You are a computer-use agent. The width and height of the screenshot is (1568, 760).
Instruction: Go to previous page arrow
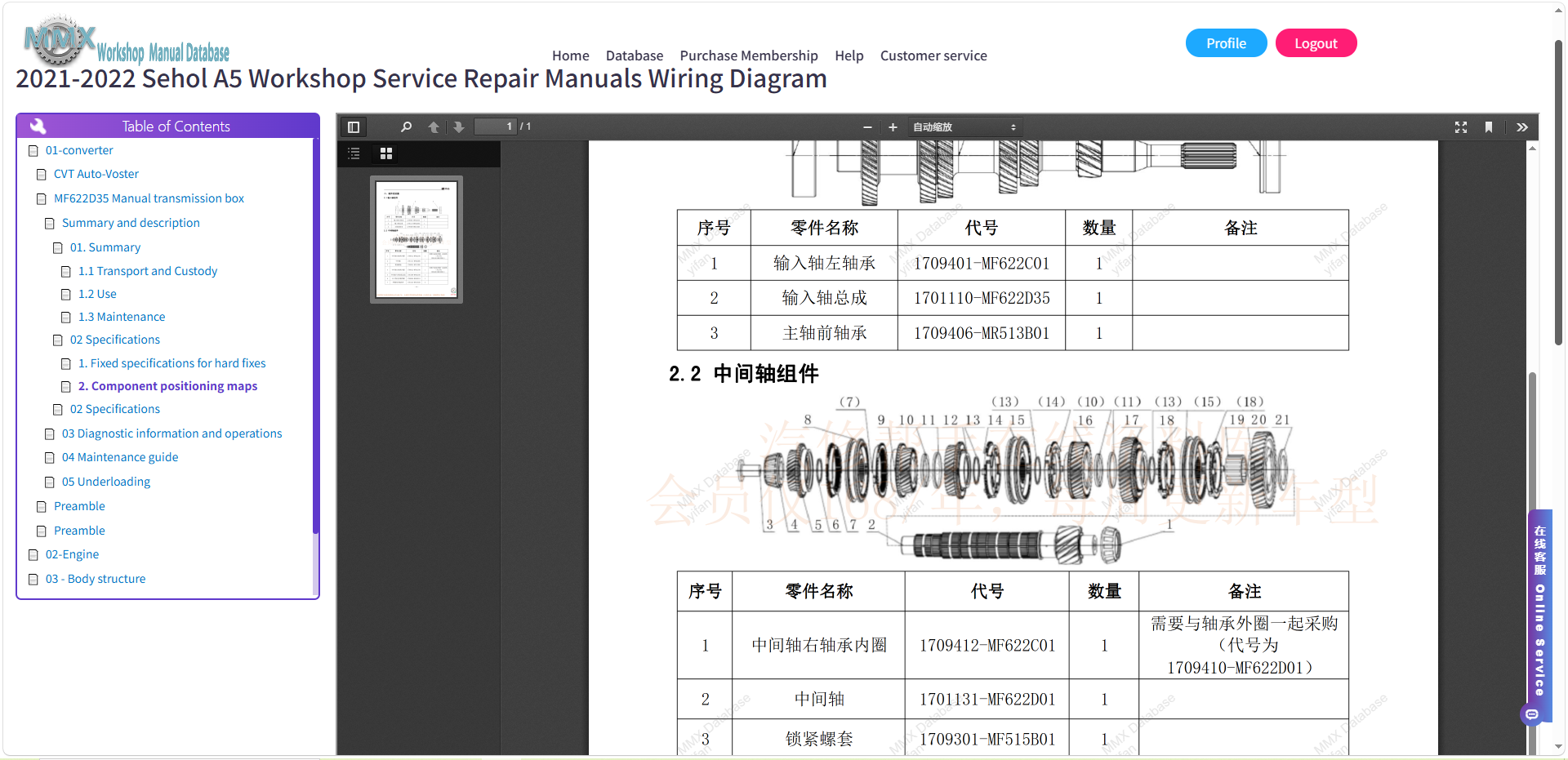point(434,127)
